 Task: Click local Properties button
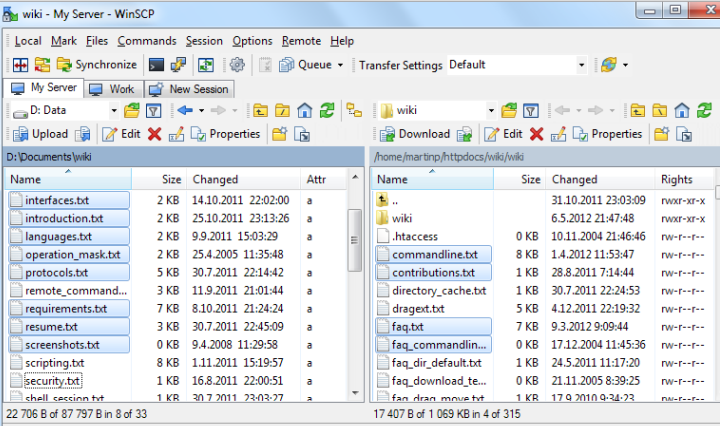click(x=225, y=134)
